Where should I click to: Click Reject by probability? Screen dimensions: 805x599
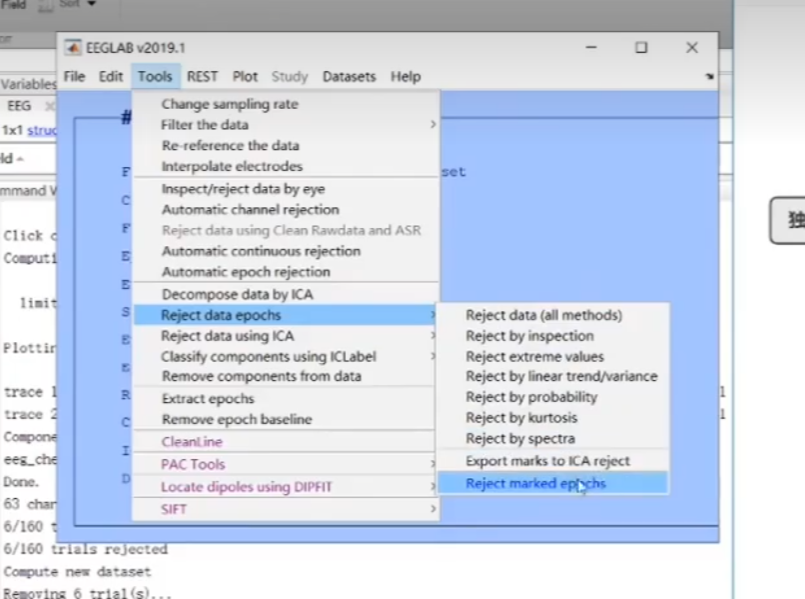tap(531, 397)
